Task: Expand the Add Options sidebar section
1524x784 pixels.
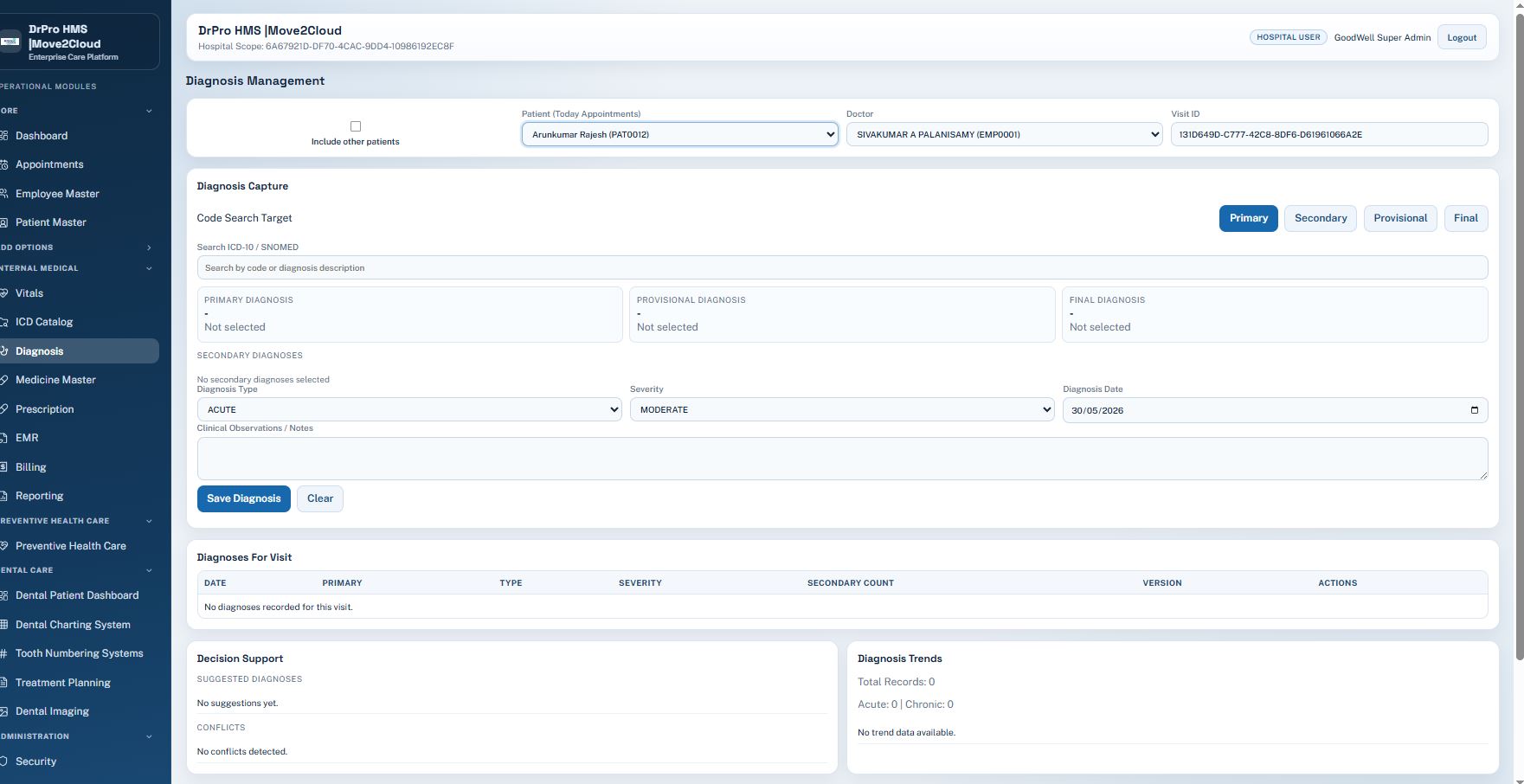Action: [x=149, y=247]
